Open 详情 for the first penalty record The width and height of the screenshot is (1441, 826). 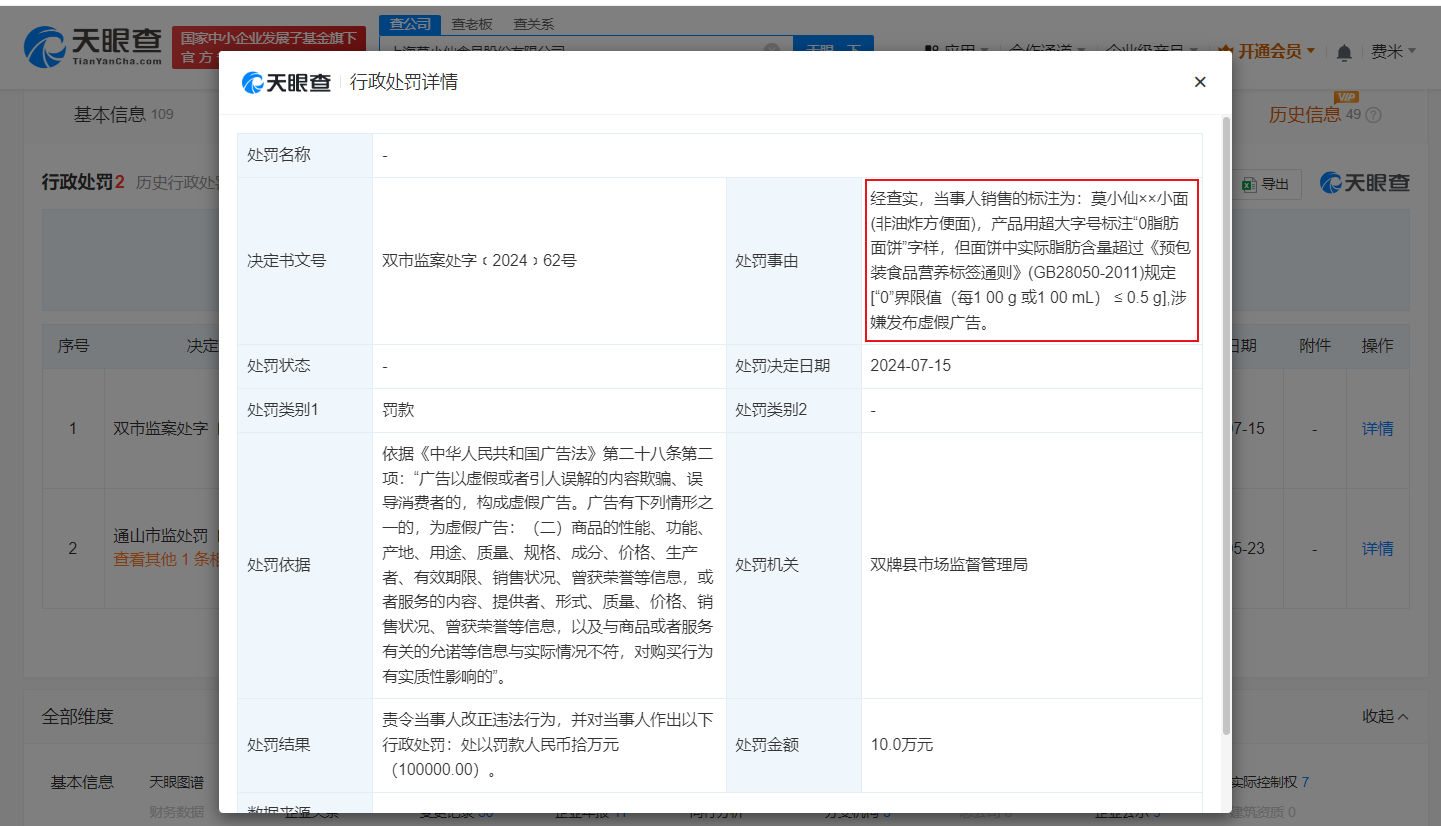(x=1377, y=428)
